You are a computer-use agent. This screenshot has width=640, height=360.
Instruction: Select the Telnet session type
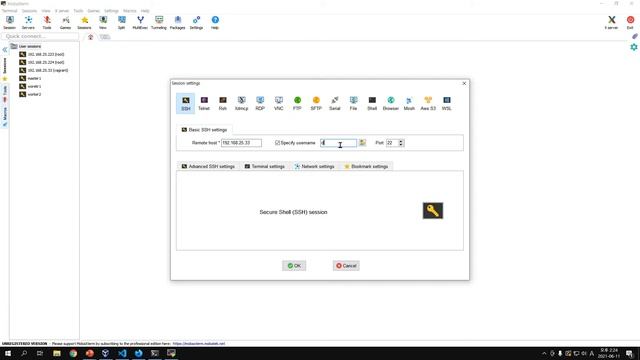tap(204, 103)
